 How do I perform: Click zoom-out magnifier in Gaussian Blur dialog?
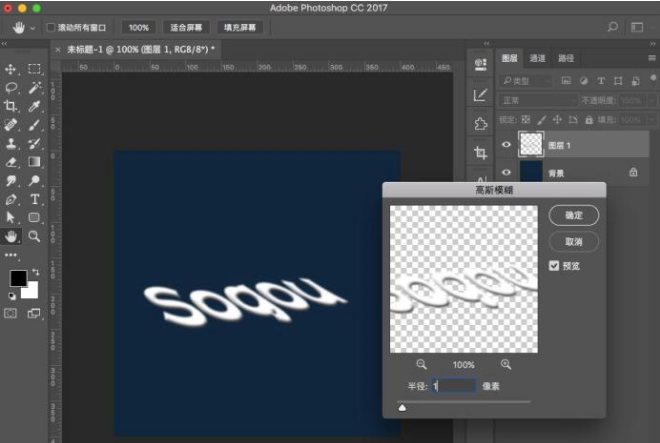click(x=421, y=365)
